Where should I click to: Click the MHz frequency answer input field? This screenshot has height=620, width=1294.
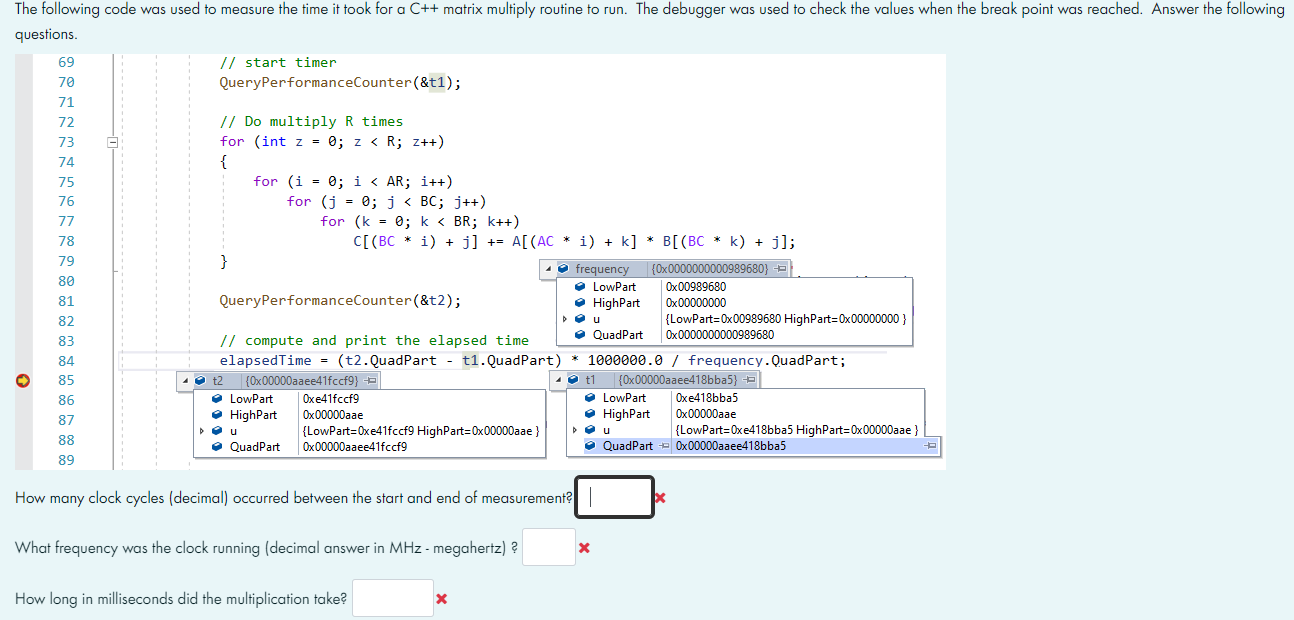point(548,547)
